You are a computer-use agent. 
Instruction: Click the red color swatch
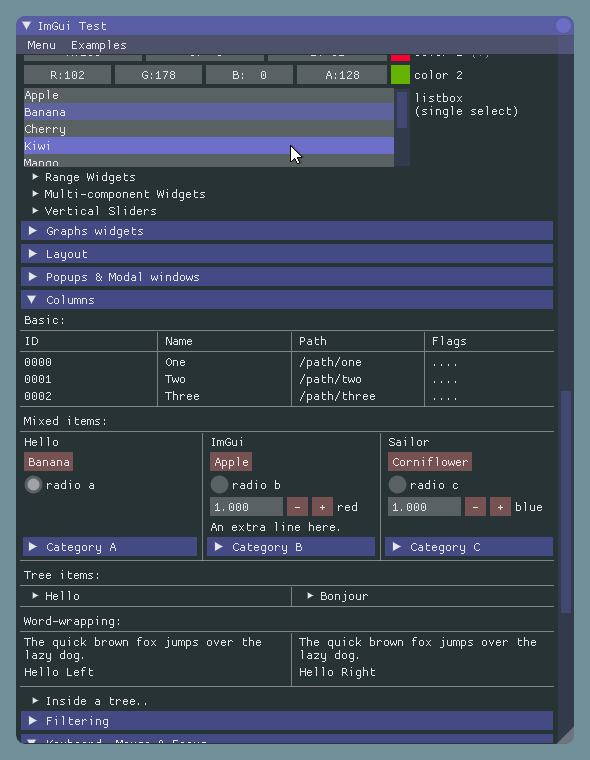tap(400, 57)
